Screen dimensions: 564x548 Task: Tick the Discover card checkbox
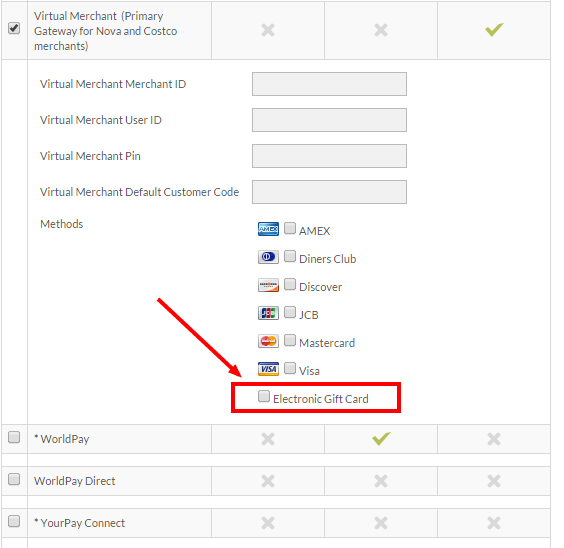[x=290, y=284]
